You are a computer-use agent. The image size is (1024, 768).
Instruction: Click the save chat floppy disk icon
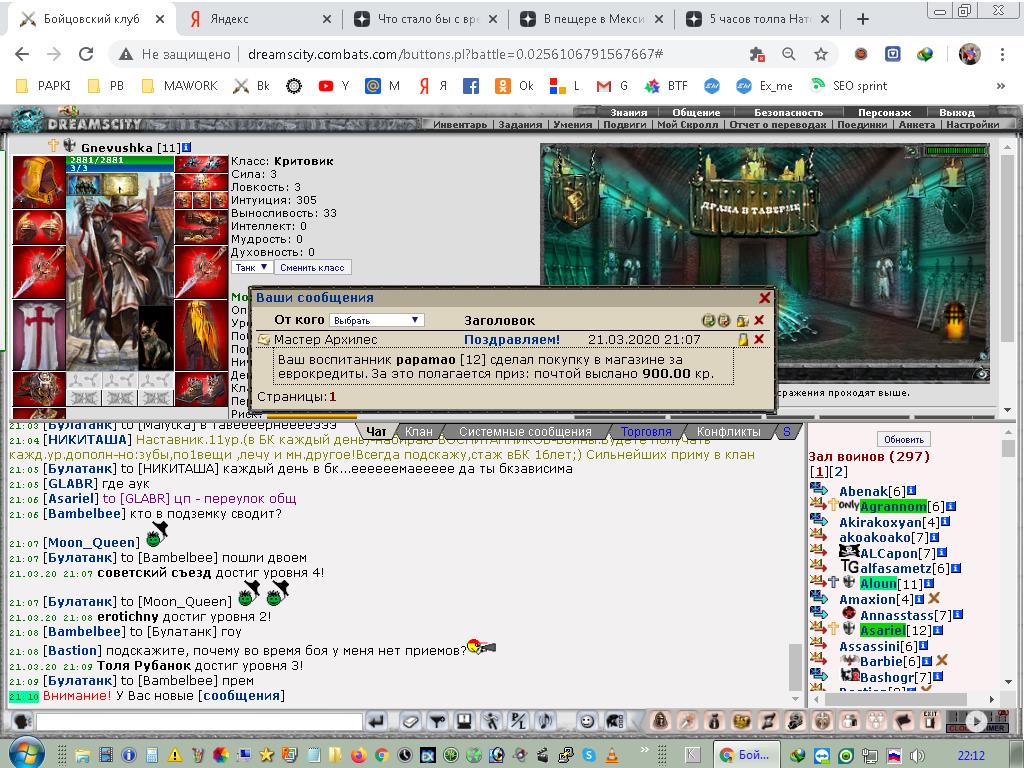tap(464, 722)
